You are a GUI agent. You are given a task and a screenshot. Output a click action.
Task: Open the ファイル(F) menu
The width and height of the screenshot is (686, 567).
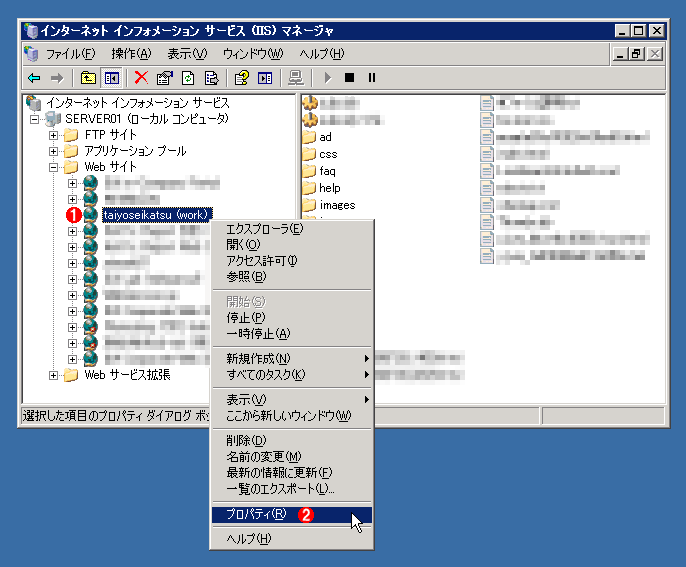pos(70,54)
